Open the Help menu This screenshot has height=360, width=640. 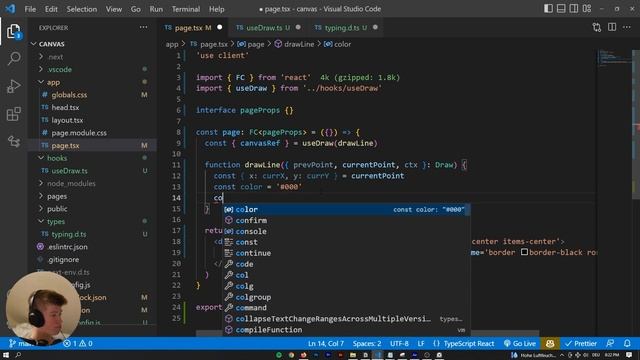point(217,9)
